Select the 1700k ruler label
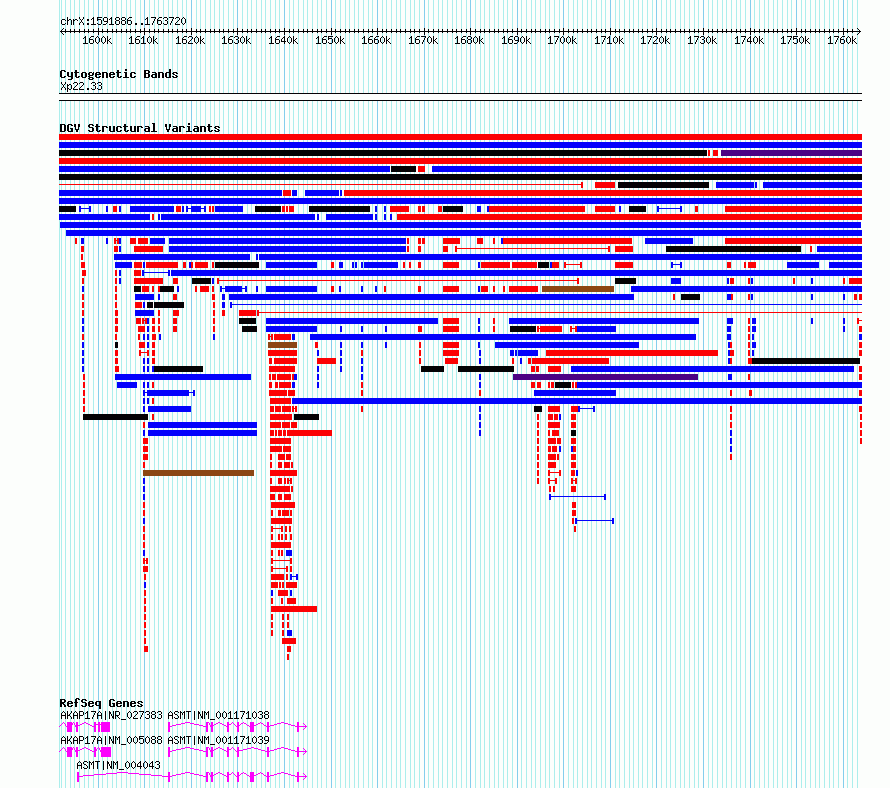The image size is (890, 788). (x=562, y=40)
